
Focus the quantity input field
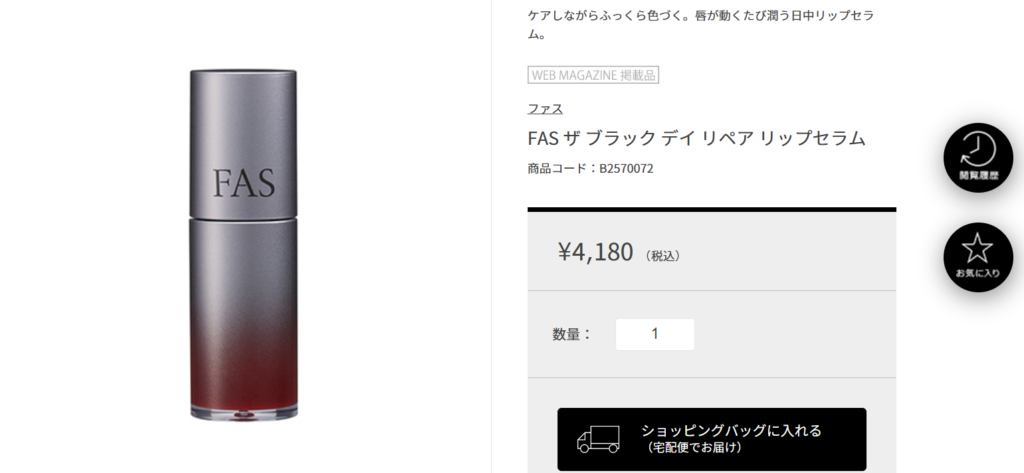click(655, 334)
